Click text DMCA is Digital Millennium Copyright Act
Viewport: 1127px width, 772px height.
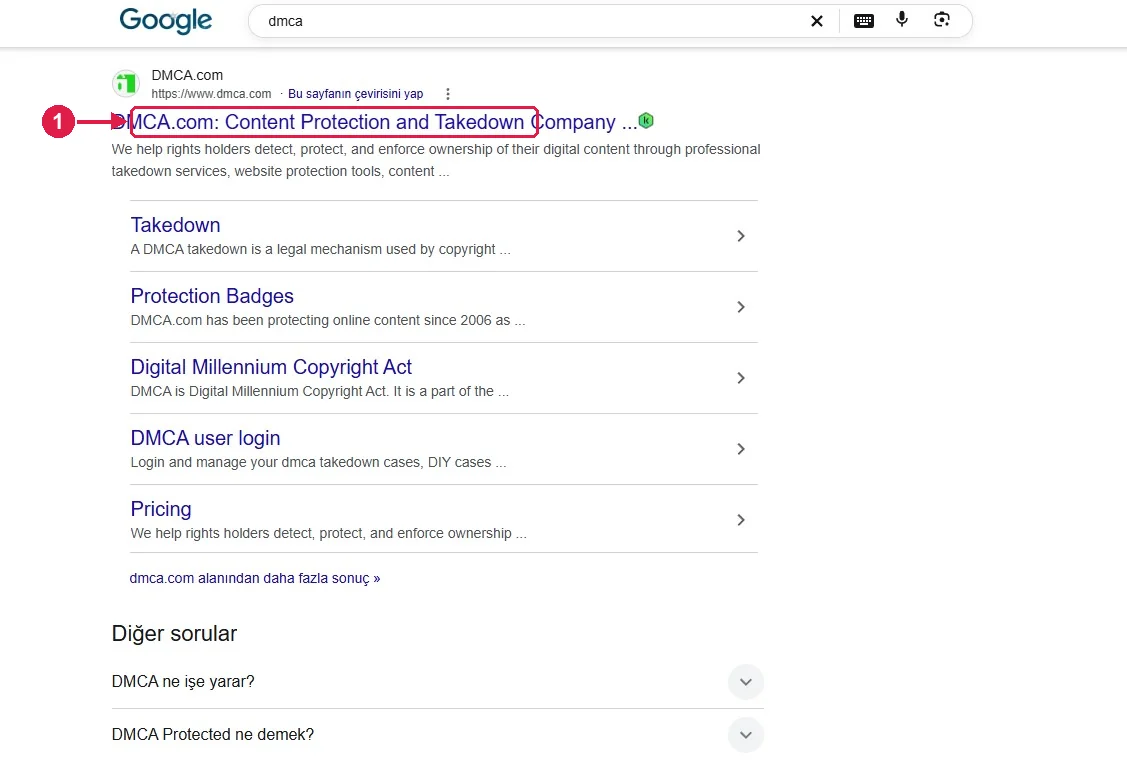tap(320, 392)
